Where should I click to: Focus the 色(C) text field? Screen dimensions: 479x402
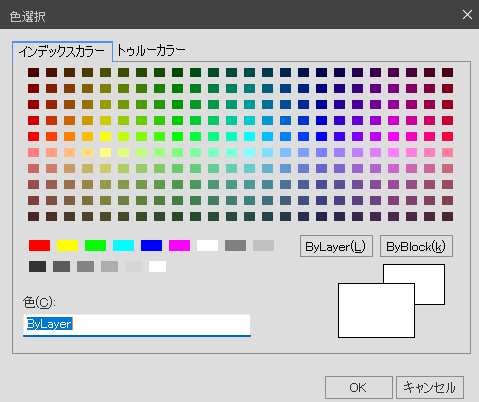coord(137,325)
